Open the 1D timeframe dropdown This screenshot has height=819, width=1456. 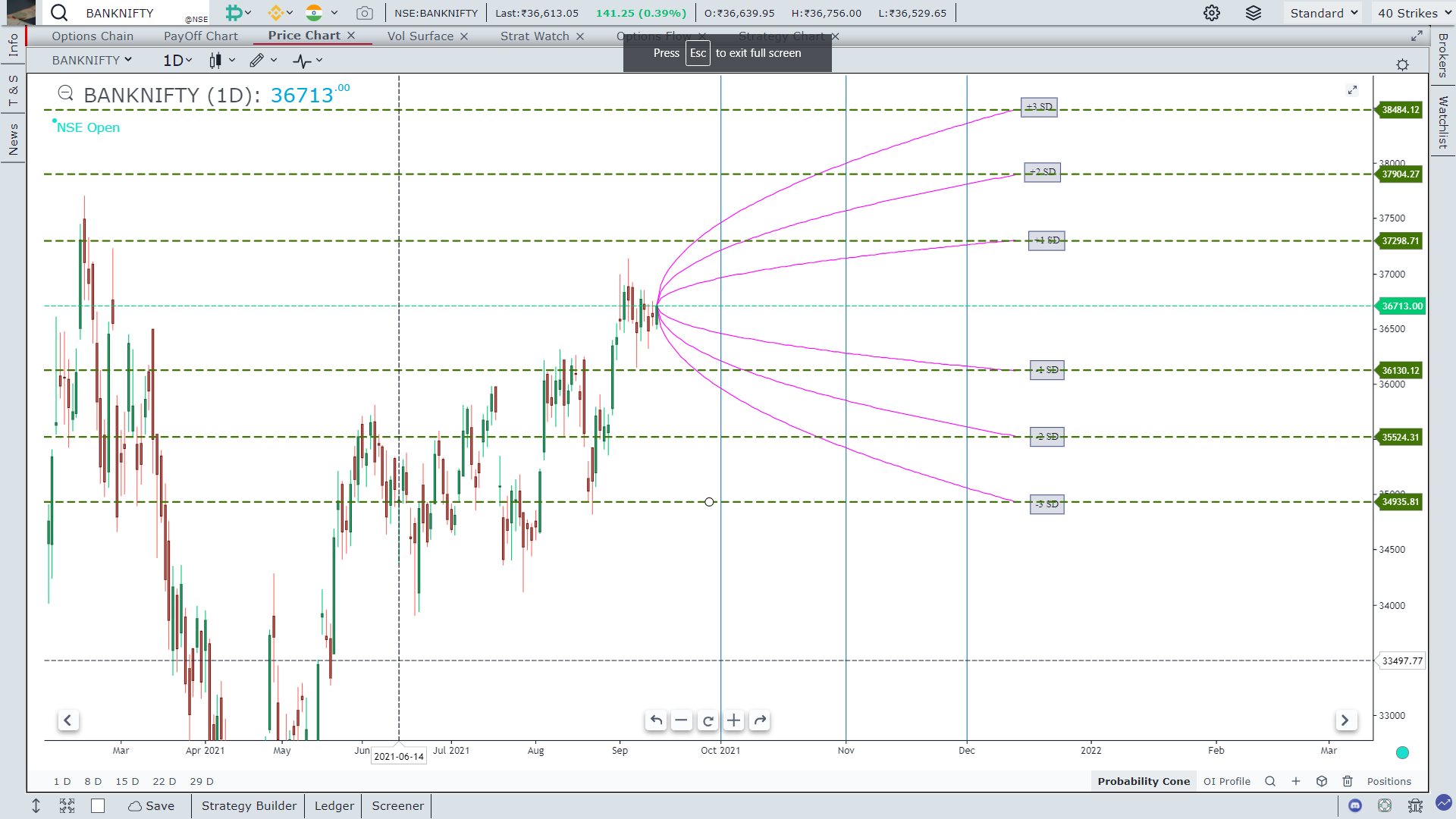178,61
